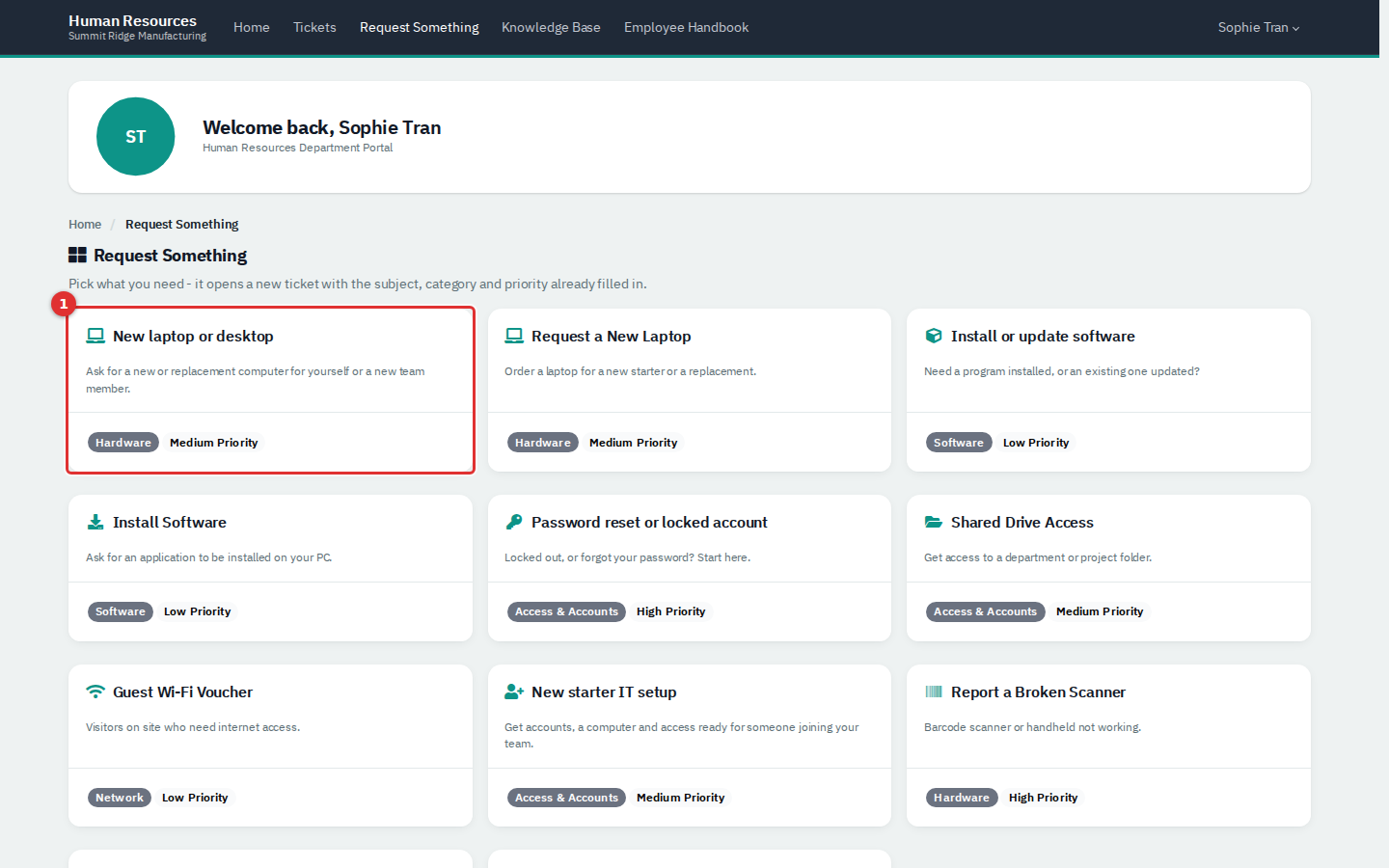
Task: Click the box icon beside Install or update software
Action: [x=934, y=336]
